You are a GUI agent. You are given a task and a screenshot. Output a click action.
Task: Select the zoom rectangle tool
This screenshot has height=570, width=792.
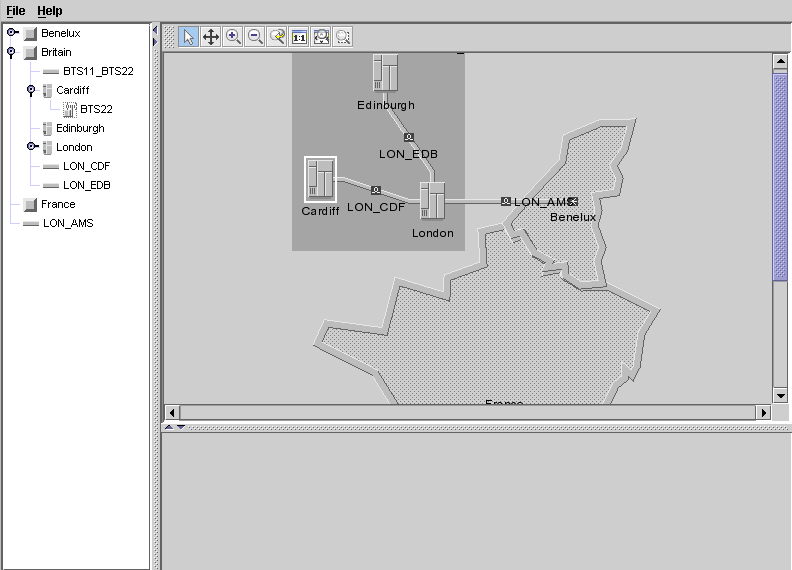pos(343,37)
